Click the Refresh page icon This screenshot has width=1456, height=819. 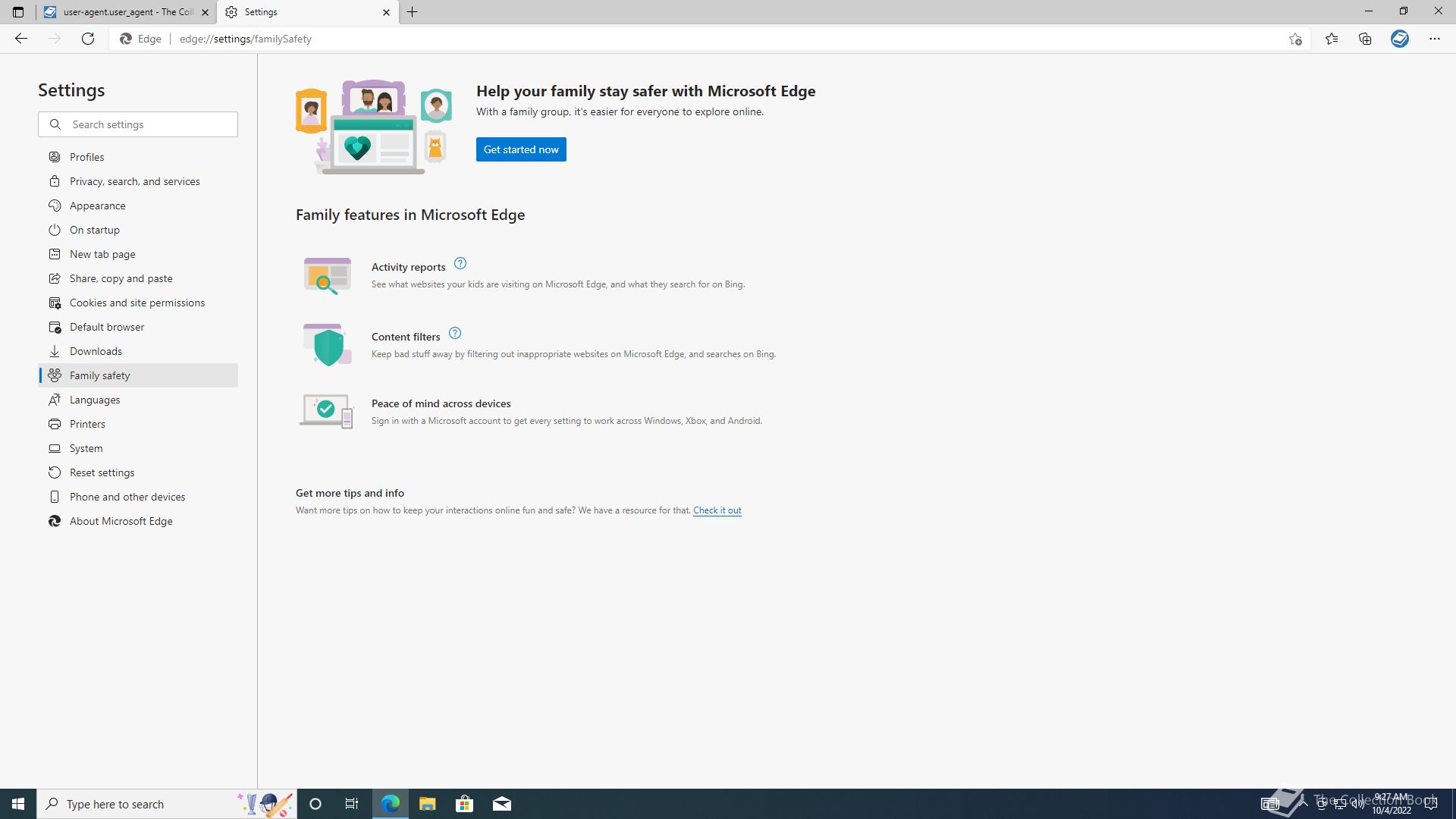(x=88, y=39)
